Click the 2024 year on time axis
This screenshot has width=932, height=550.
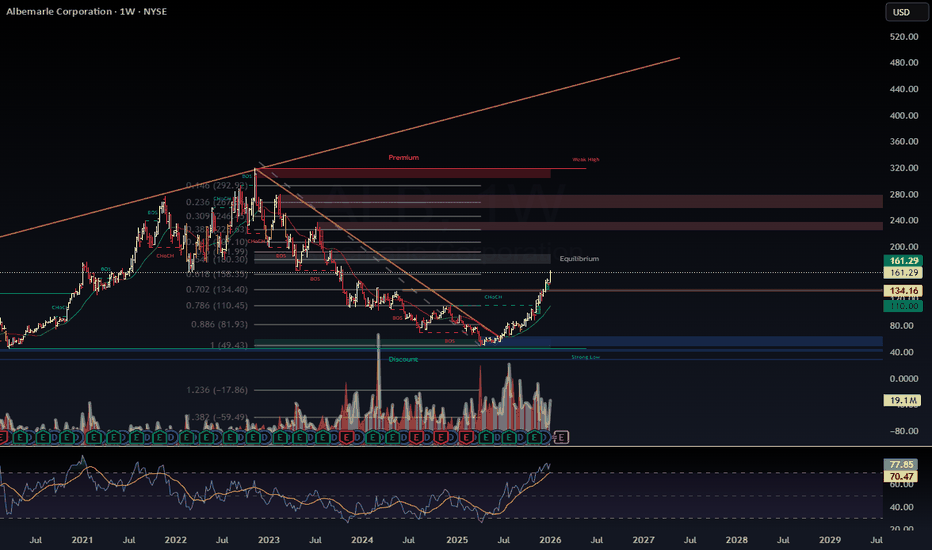(362, 540)
